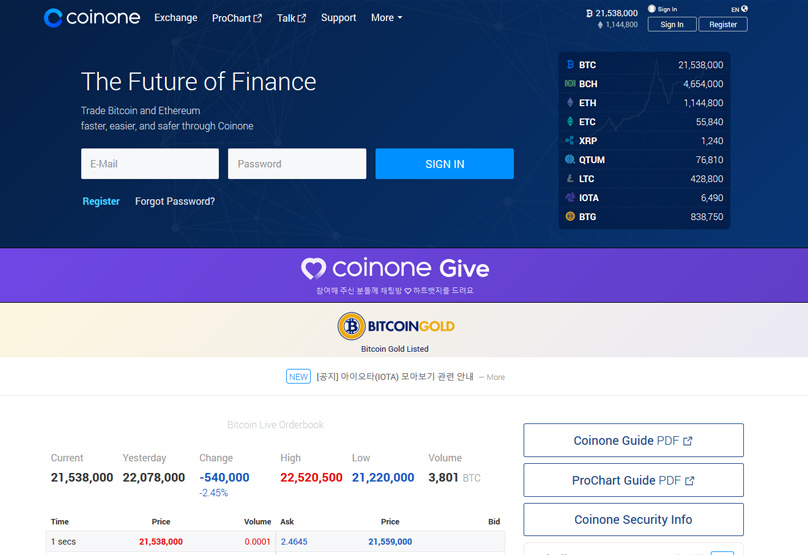Click the blue SIGN IN button
The image size is (808, 555).
point(444,164)
